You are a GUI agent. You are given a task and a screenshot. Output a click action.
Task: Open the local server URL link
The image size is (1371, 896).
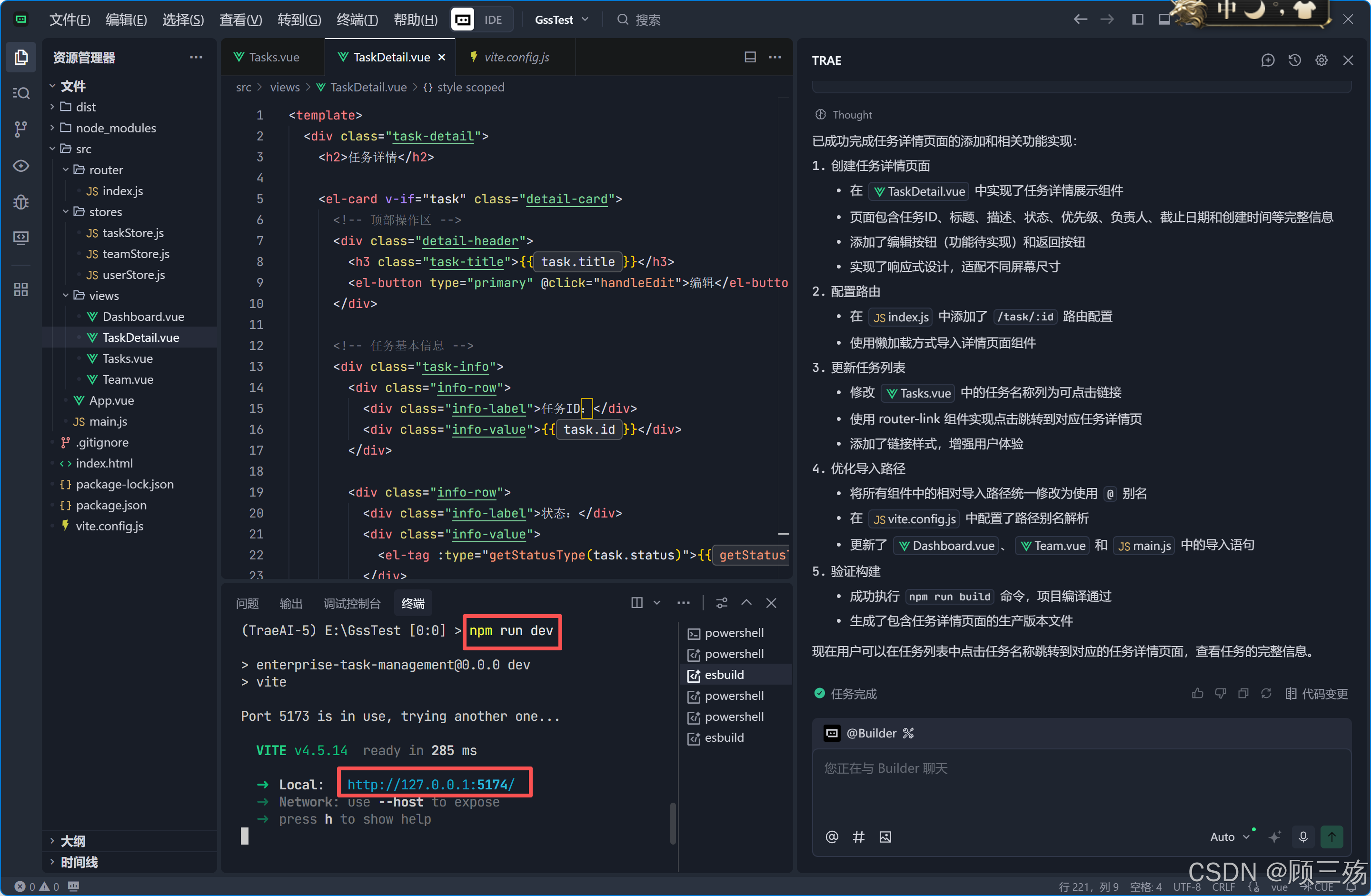[430, 784]
